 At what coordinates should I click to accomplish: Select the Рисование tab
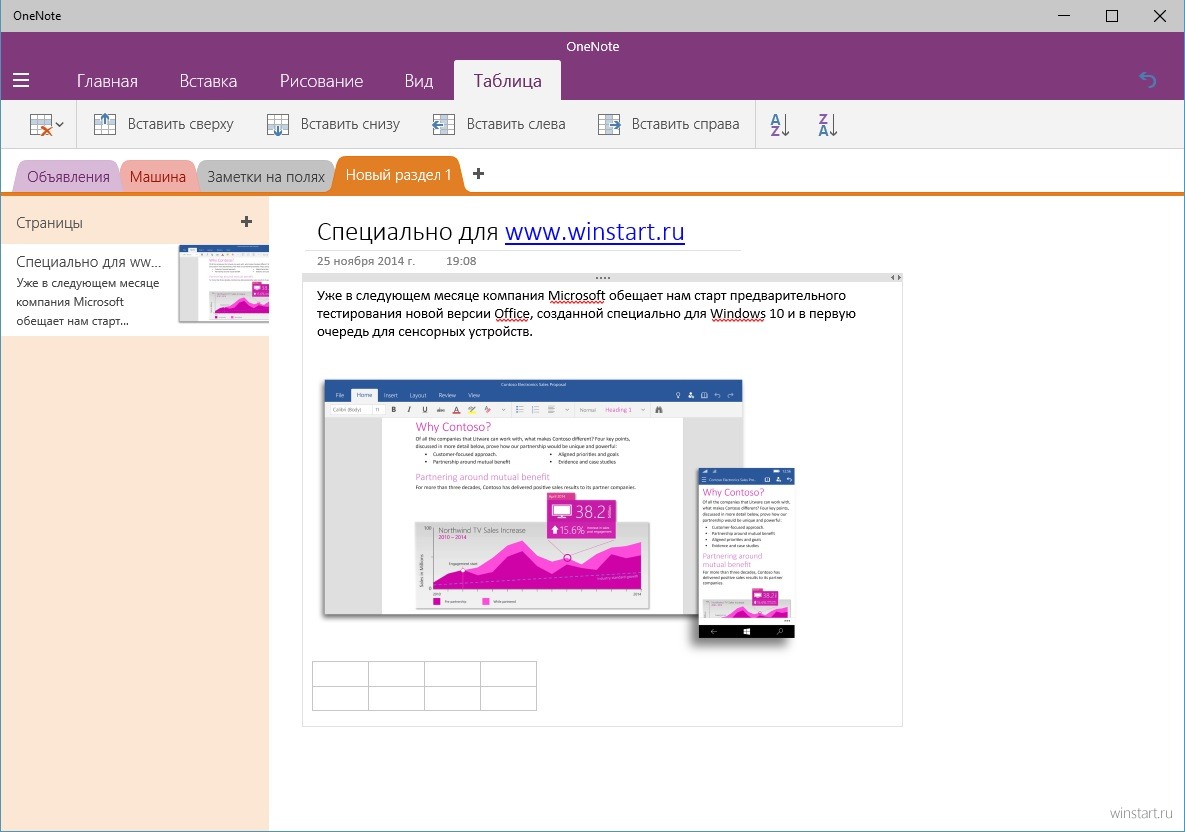point(321,81)
